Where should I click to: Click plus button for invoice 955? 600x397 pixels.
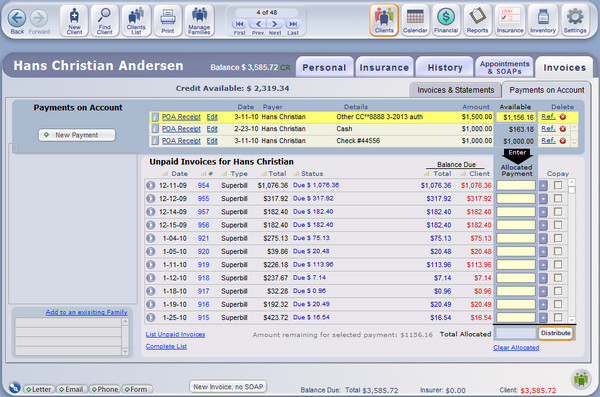click(543, 199)
